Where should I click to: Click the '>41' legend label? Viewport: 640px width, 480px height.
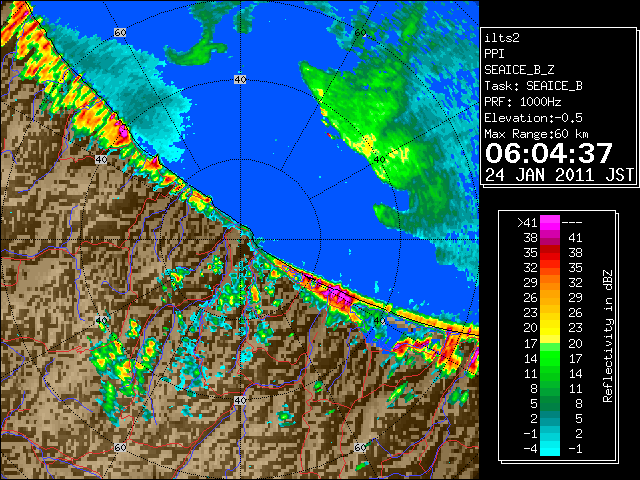click(x=527, y=223)
